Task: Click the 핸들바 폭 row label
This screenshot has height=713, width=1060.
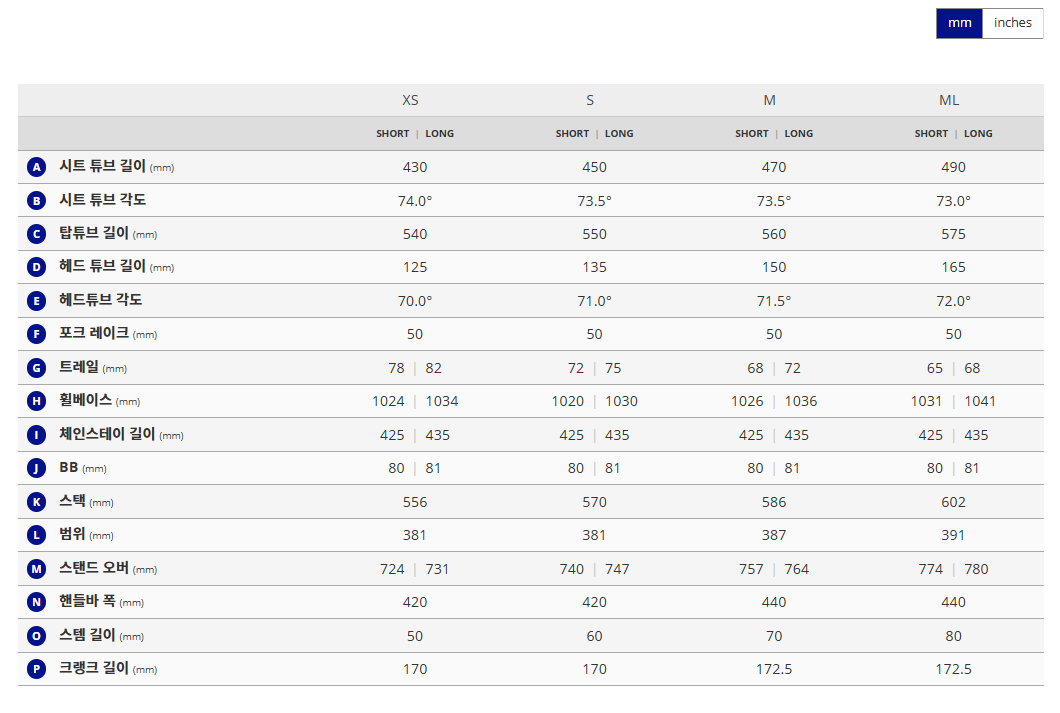Action: click(x=88, y=602)
